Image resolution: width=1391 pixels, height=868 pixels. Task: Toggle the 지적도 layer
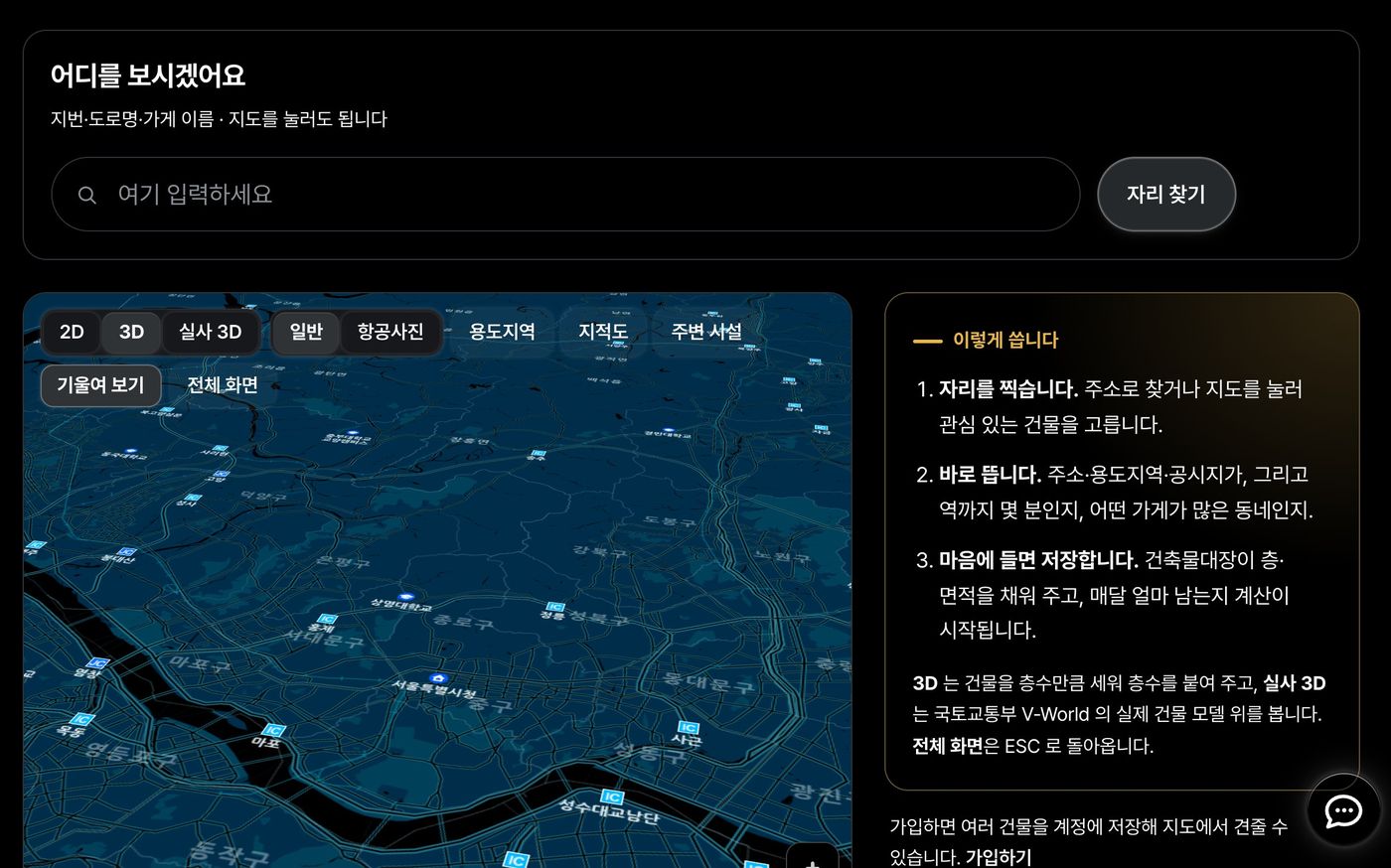(602, 332)
